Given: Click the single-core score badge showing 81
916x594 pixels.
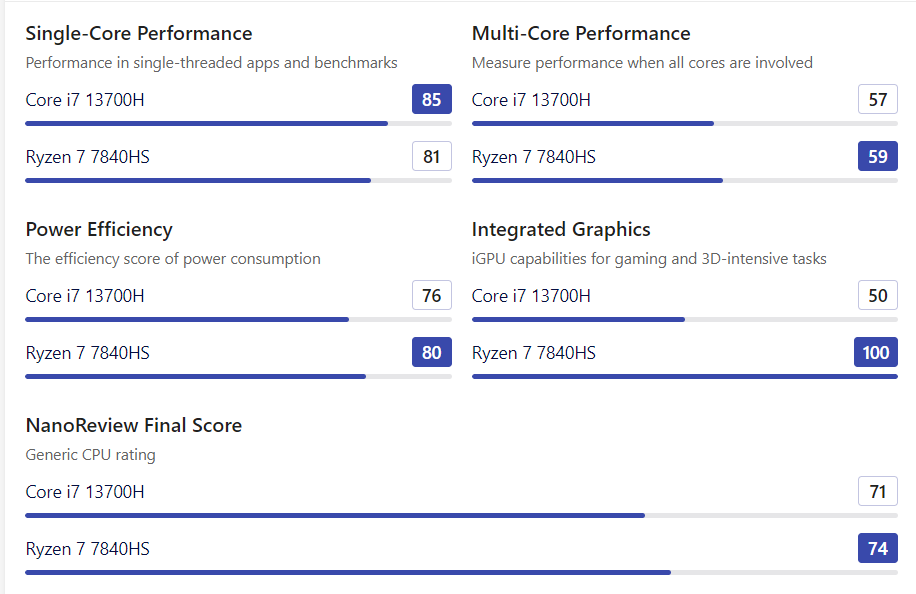Looking at the screenshot, I should tap(432, 157).
